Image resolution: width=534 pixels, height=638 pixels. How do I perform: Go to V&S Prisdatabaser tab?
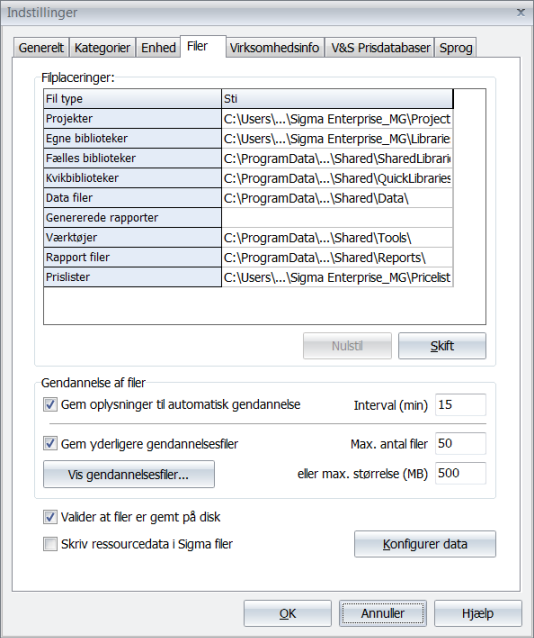coord(380,48)
